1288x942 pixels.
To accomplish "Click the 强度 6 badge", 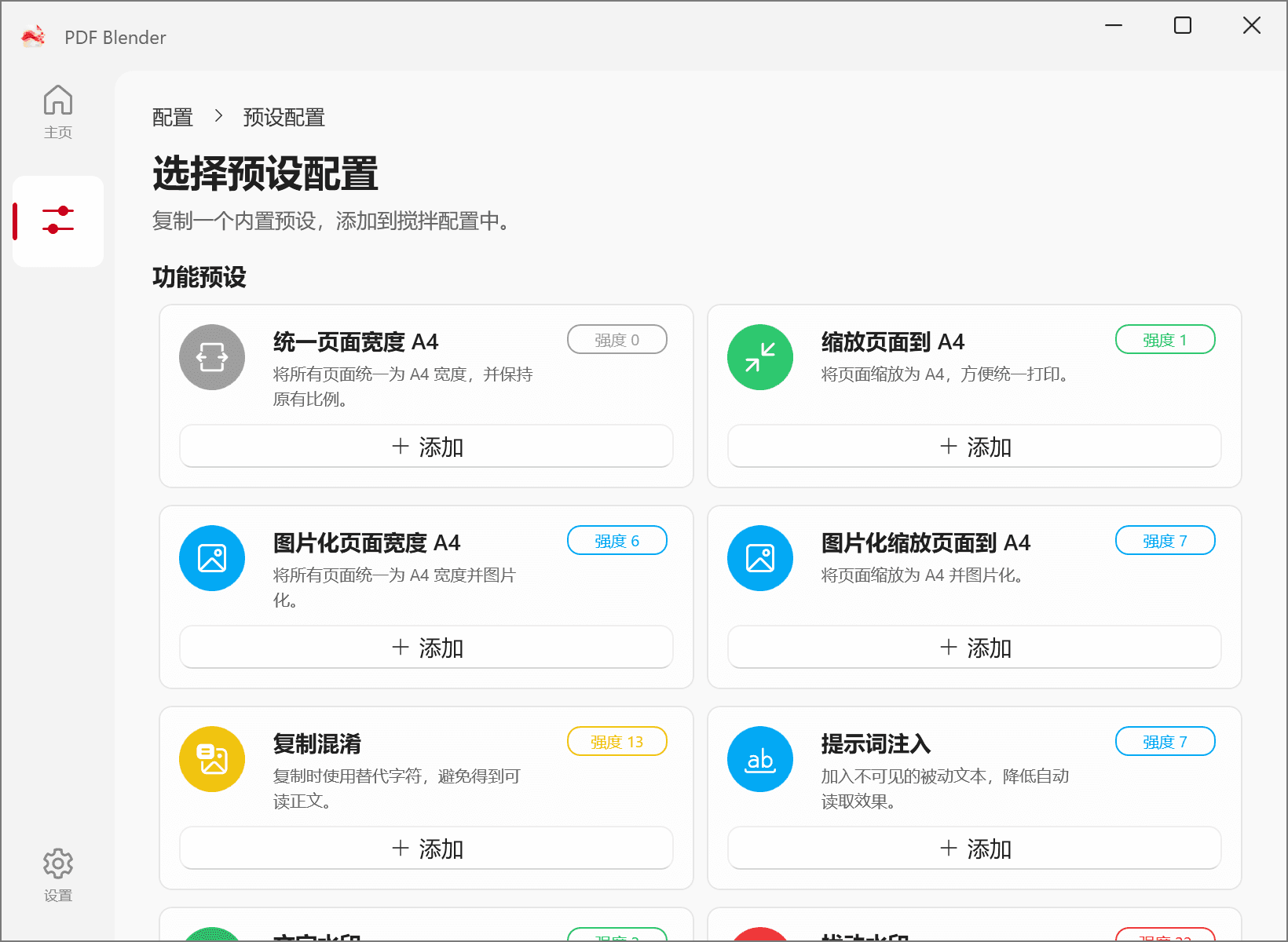I will click(617, 541).
